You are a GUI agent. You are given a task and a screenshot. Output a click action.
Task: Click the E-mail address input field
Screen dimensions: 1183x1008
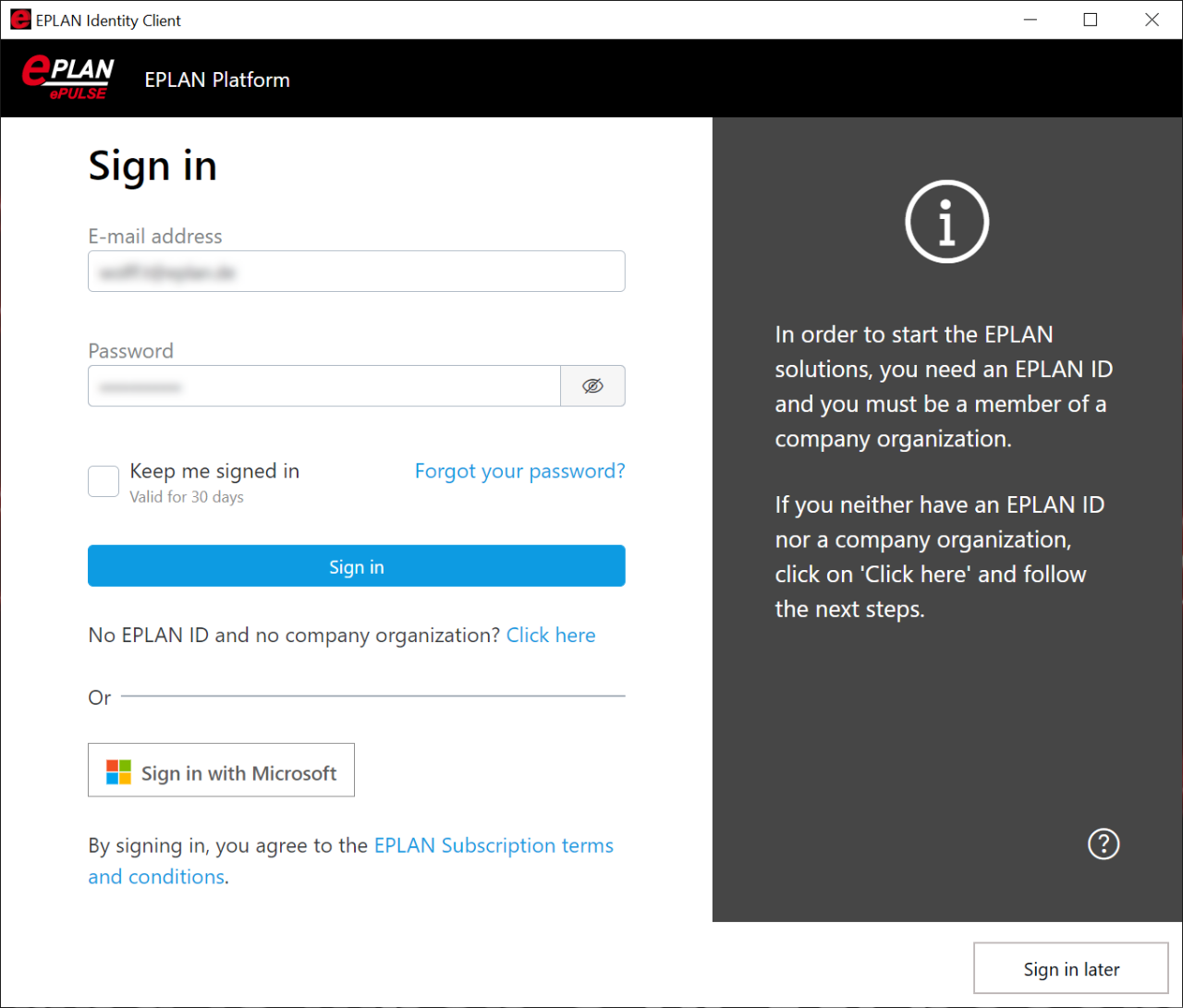[x=356, y=271]
